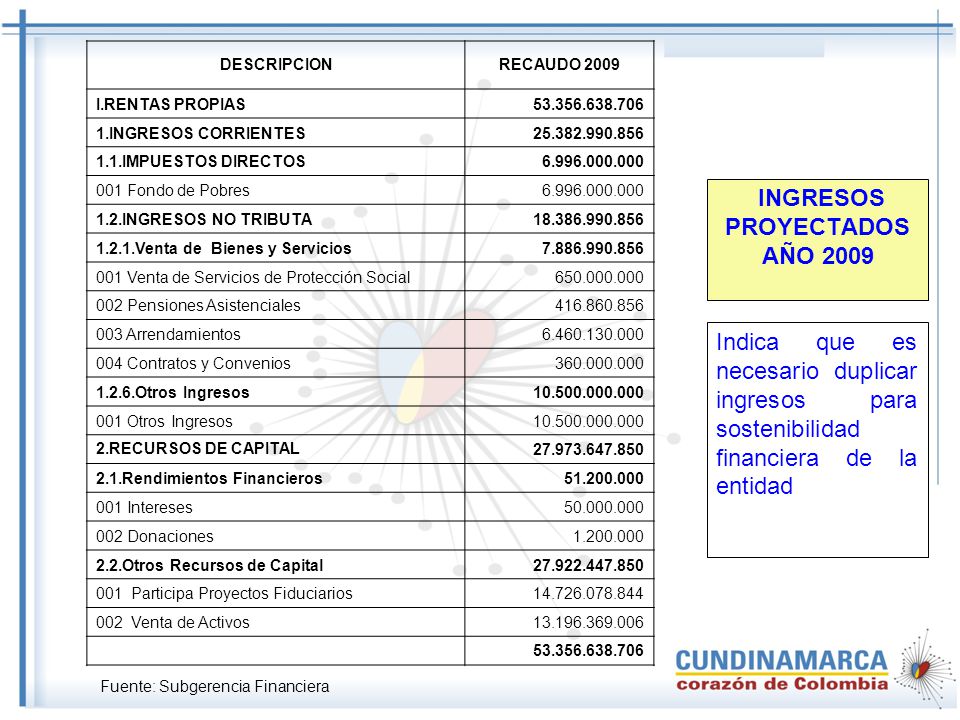
Task: Click the value 1.200.000
Action: click(x=608, y=536)
